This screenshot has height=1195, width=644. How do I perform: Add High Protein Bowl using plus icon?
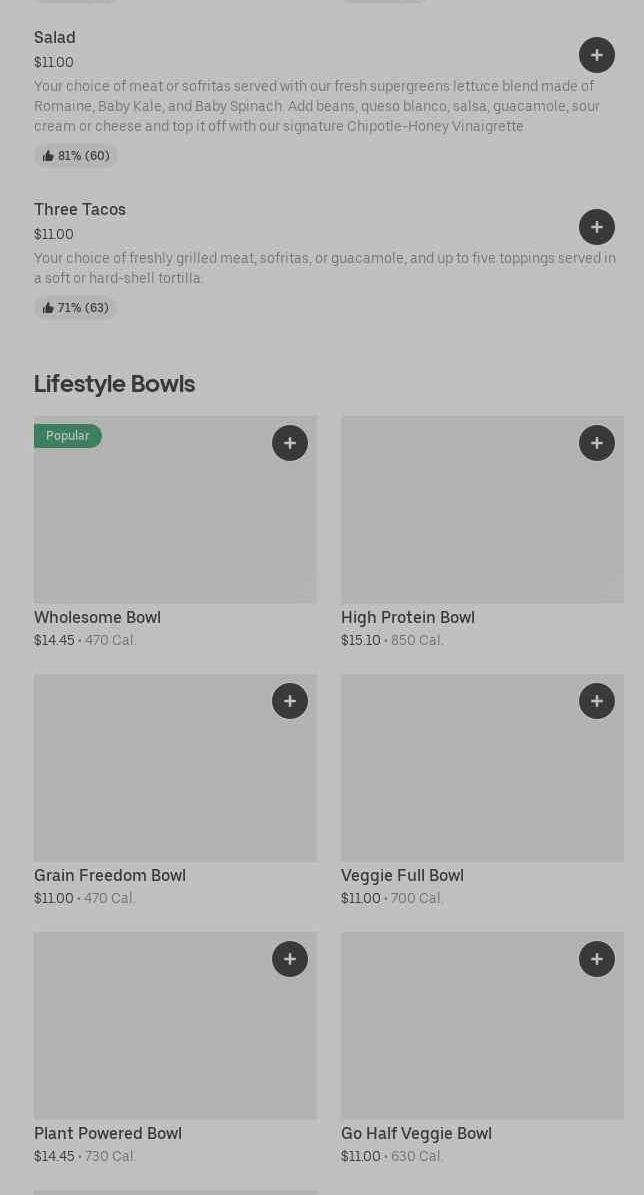click(596, 443)
